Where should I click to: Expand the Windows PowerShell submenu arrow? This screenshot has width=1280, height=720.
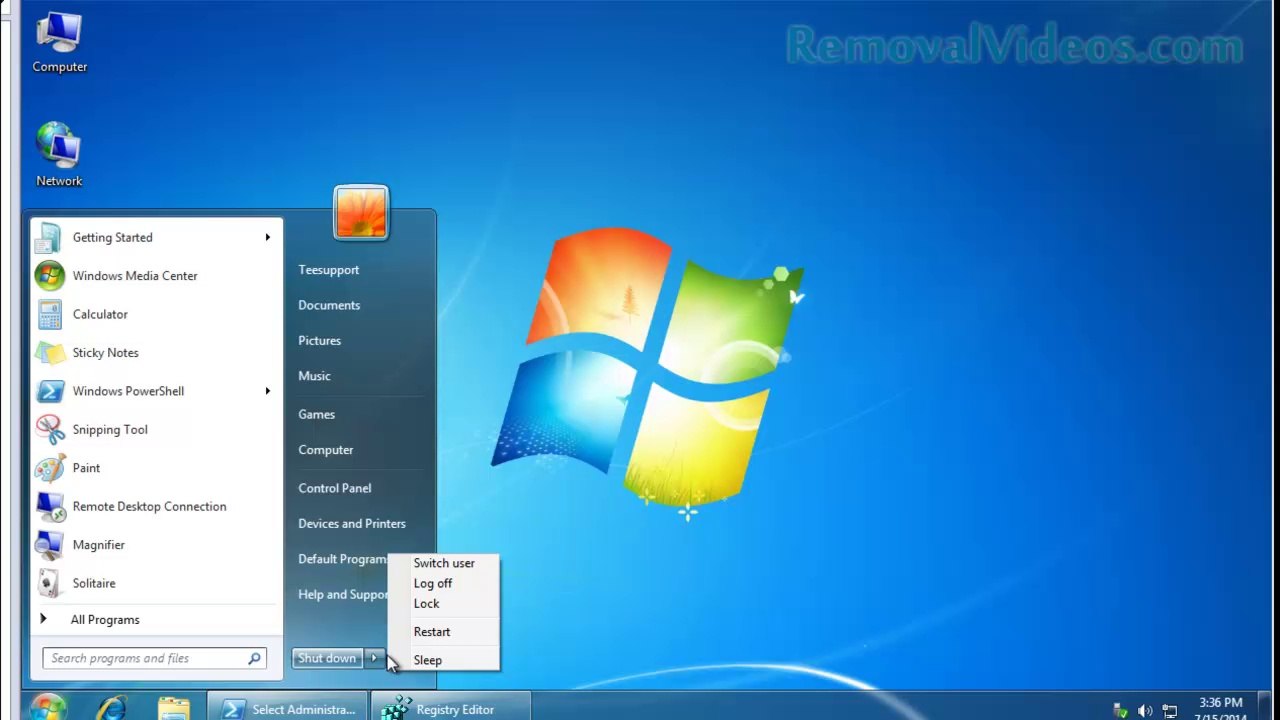click(267, 391)
